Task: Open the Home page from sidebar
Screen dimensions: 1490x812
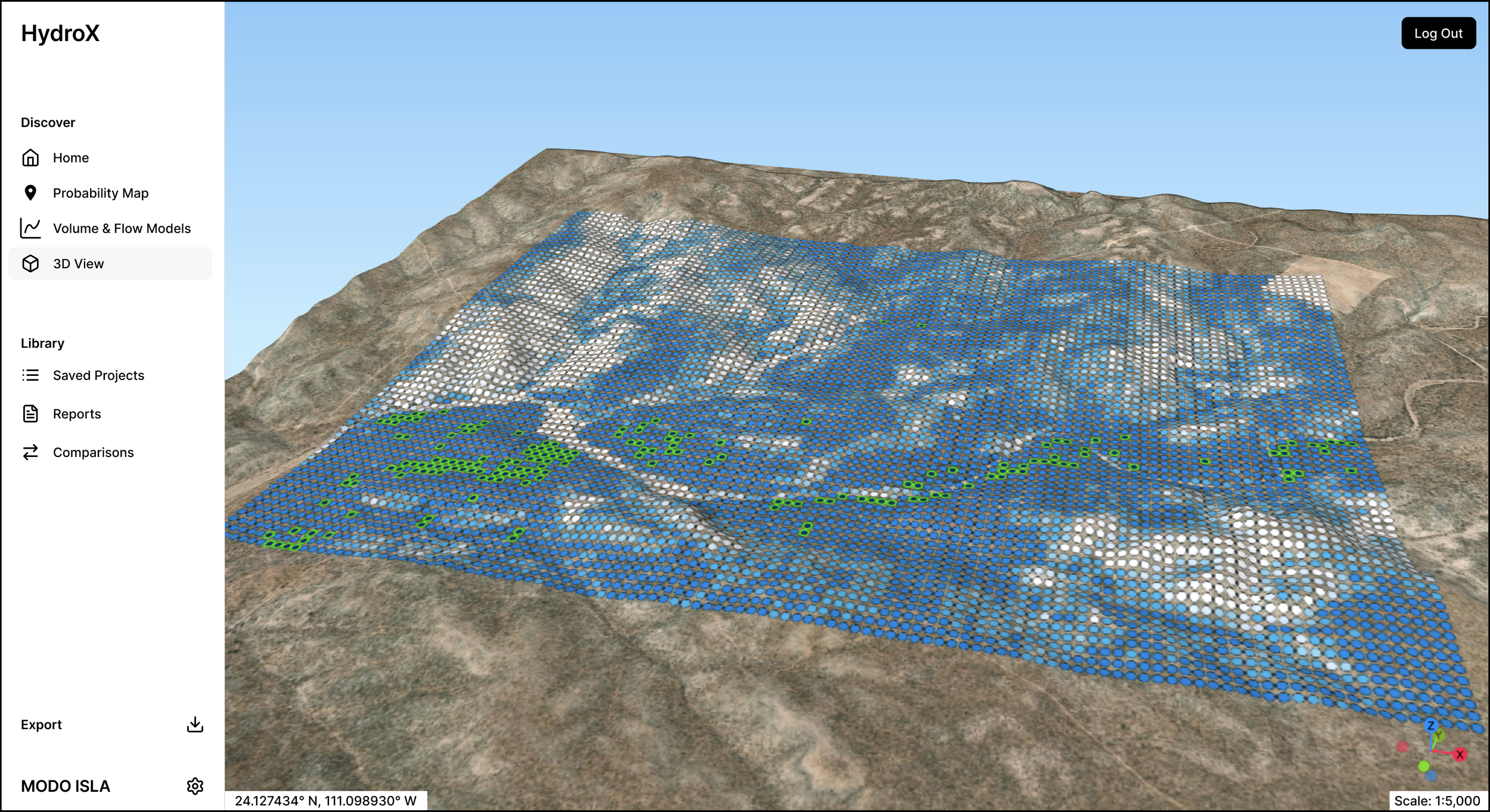Action: tap(70, 158)
